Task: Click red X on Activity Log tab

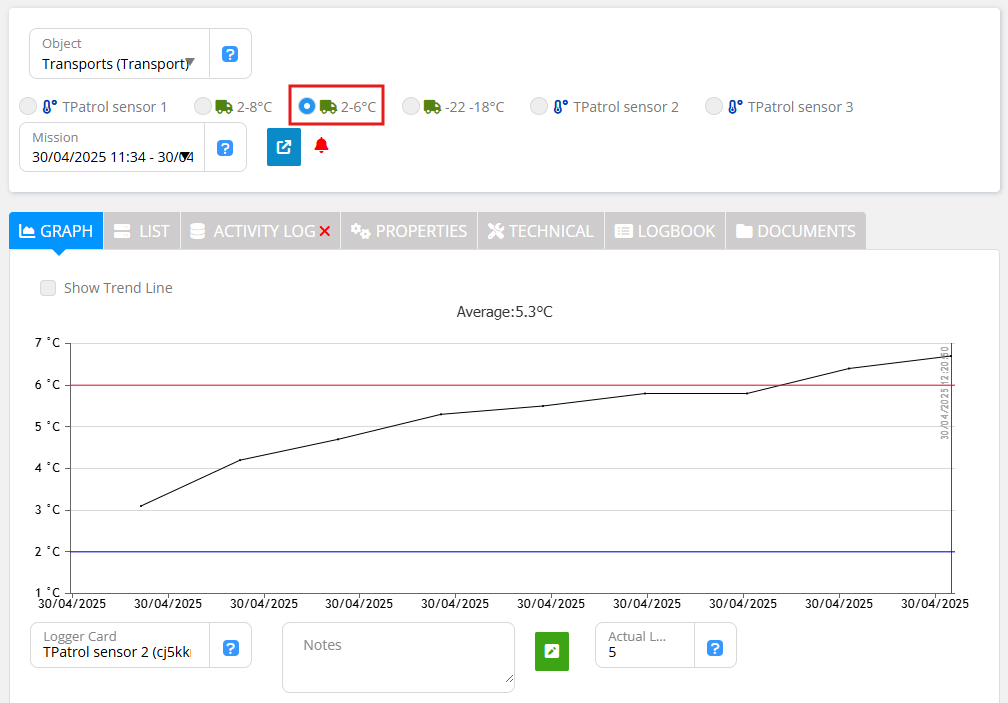Action: 324,232
